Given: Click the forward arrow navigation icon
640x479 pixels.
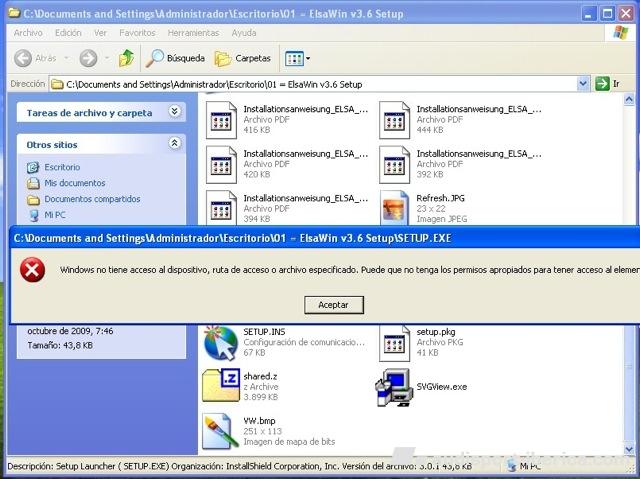Looking at the screenshot, I should [x=88, y=58].
